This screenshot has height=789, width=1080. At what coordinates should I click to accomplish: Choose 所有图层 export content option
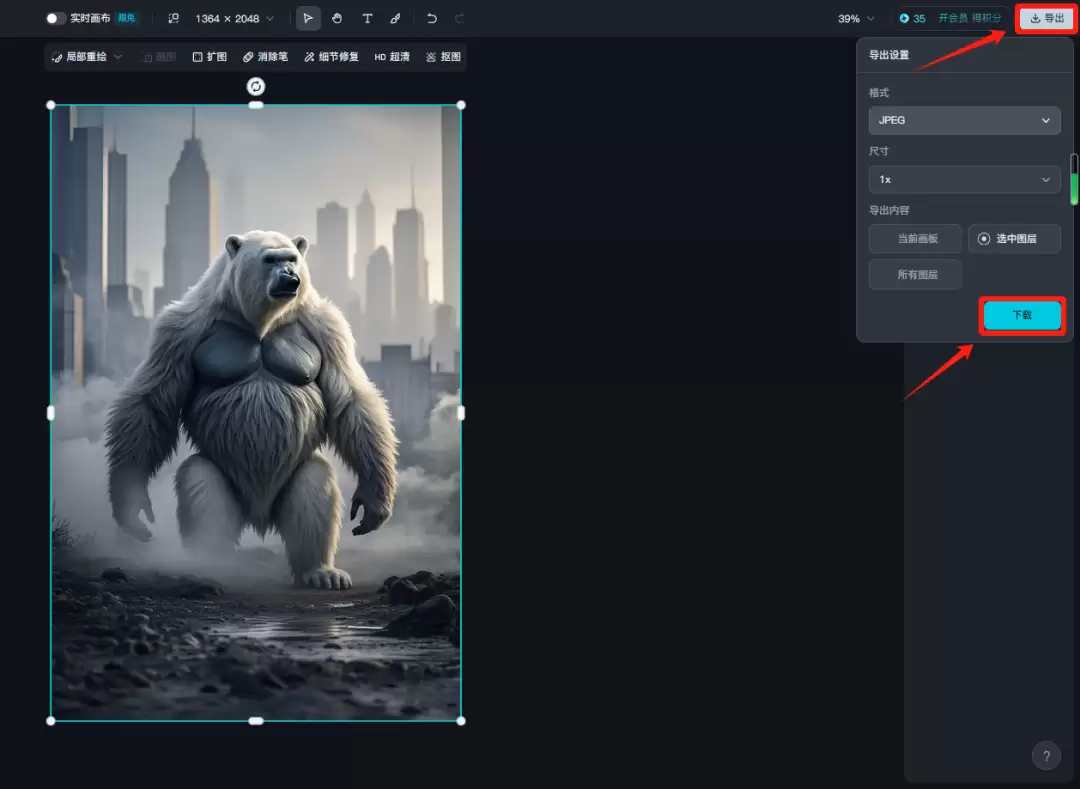pos(915,274)
